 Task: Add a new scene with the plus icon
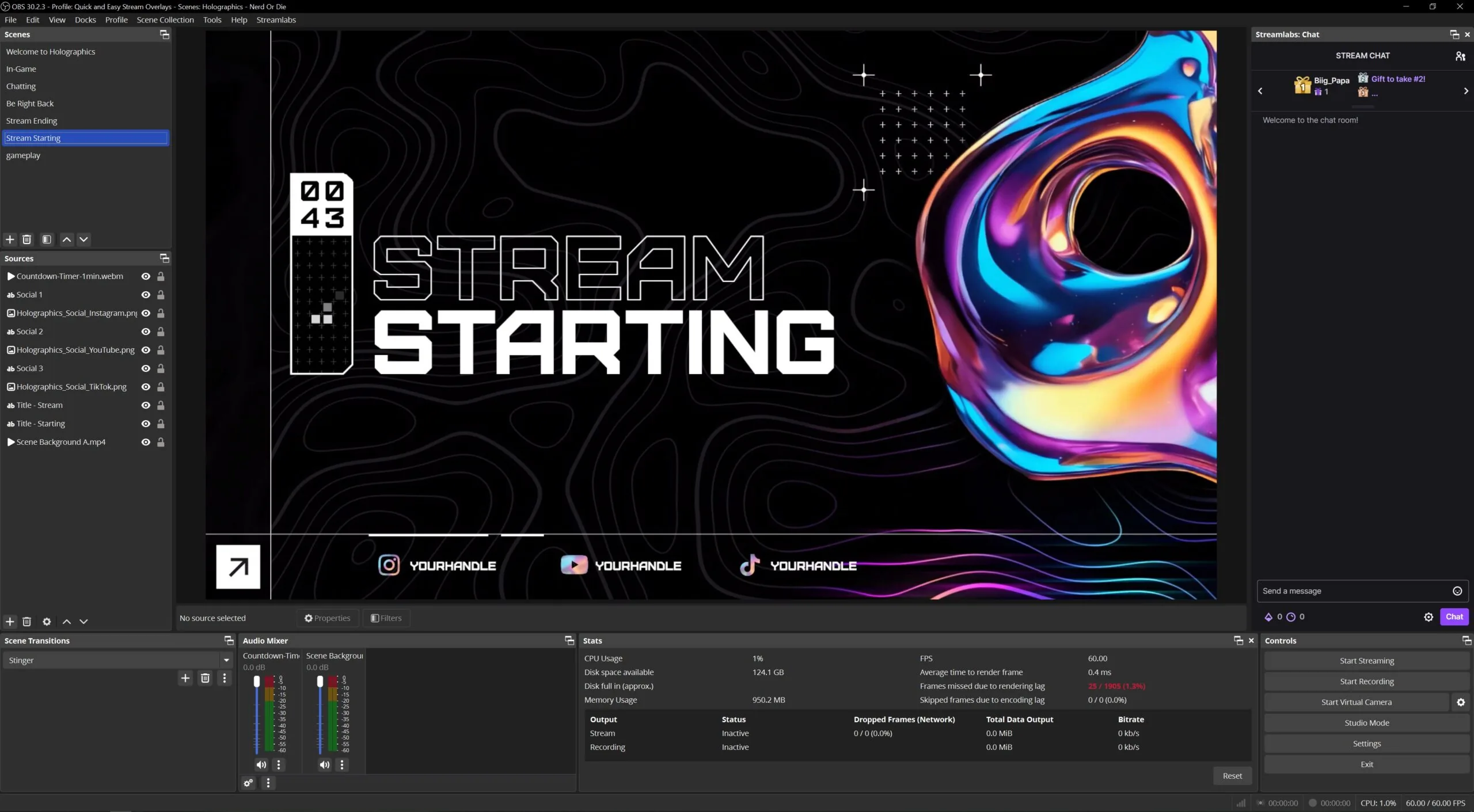click(10, 239)
